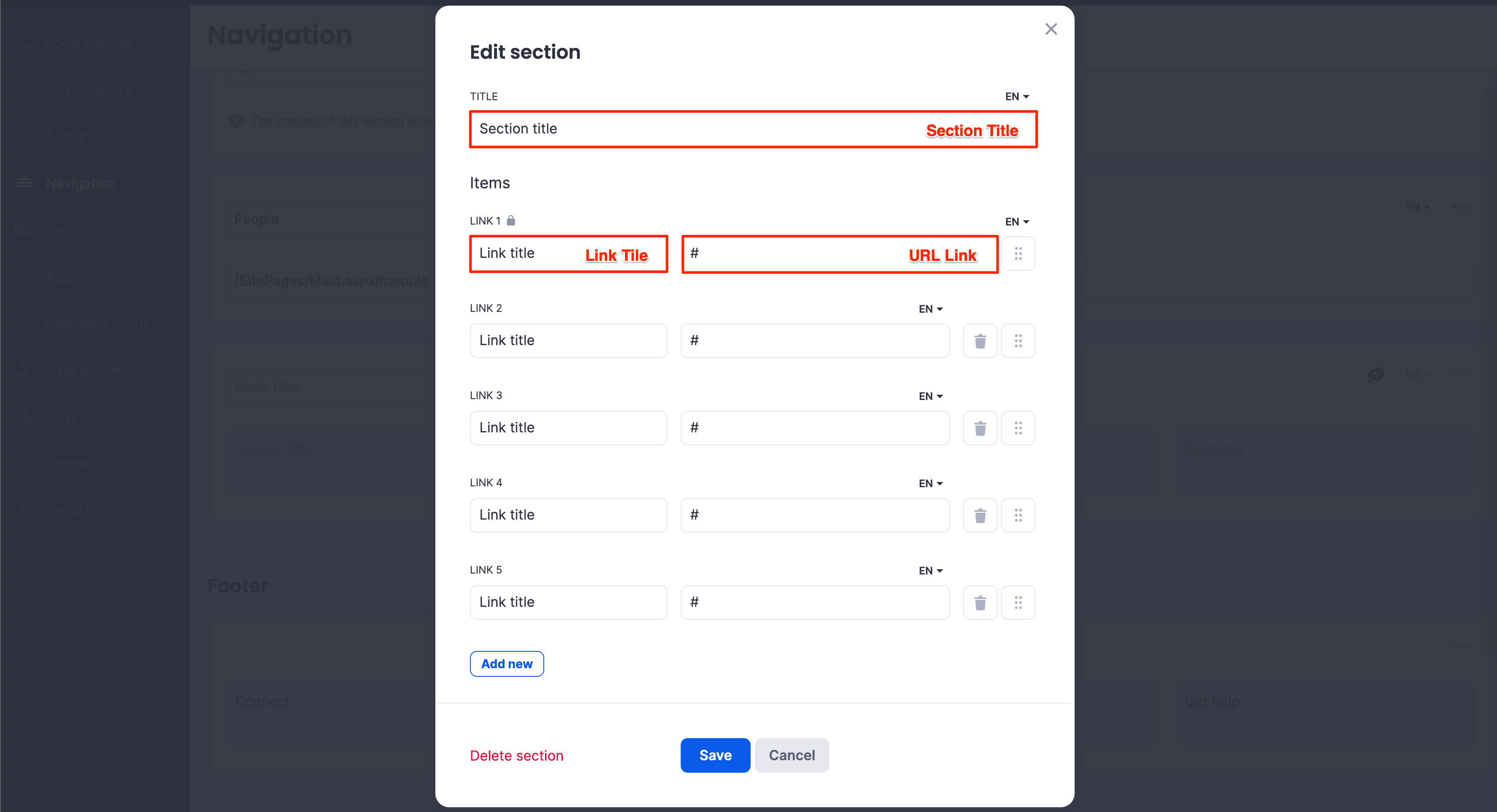Click the Save button

715,755
